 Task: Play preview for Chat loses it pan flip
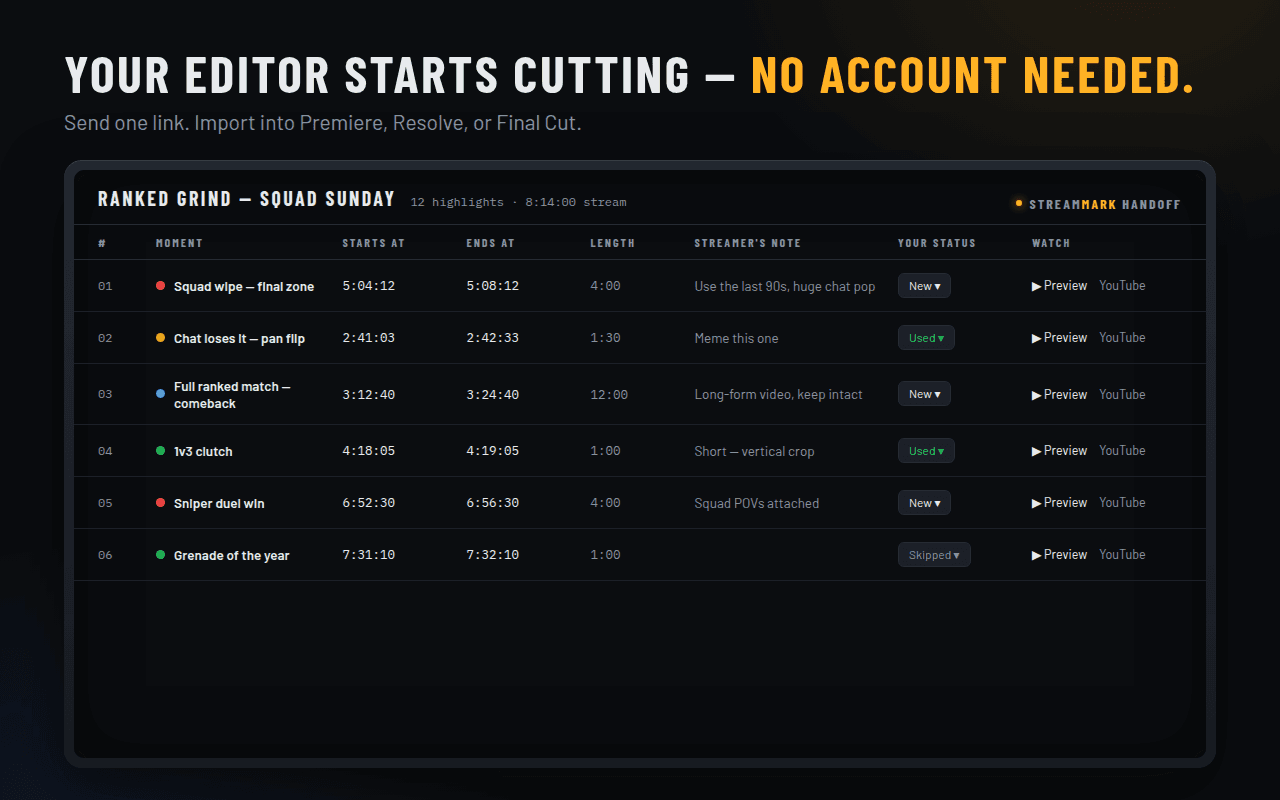[x=1059, y=338]
